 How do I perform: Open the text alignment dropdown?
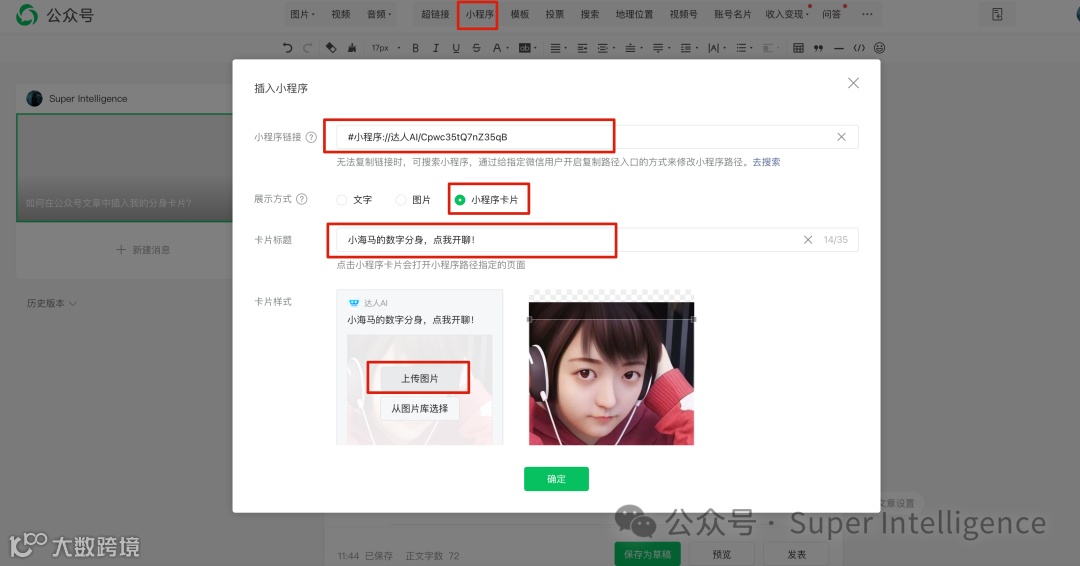558,48
